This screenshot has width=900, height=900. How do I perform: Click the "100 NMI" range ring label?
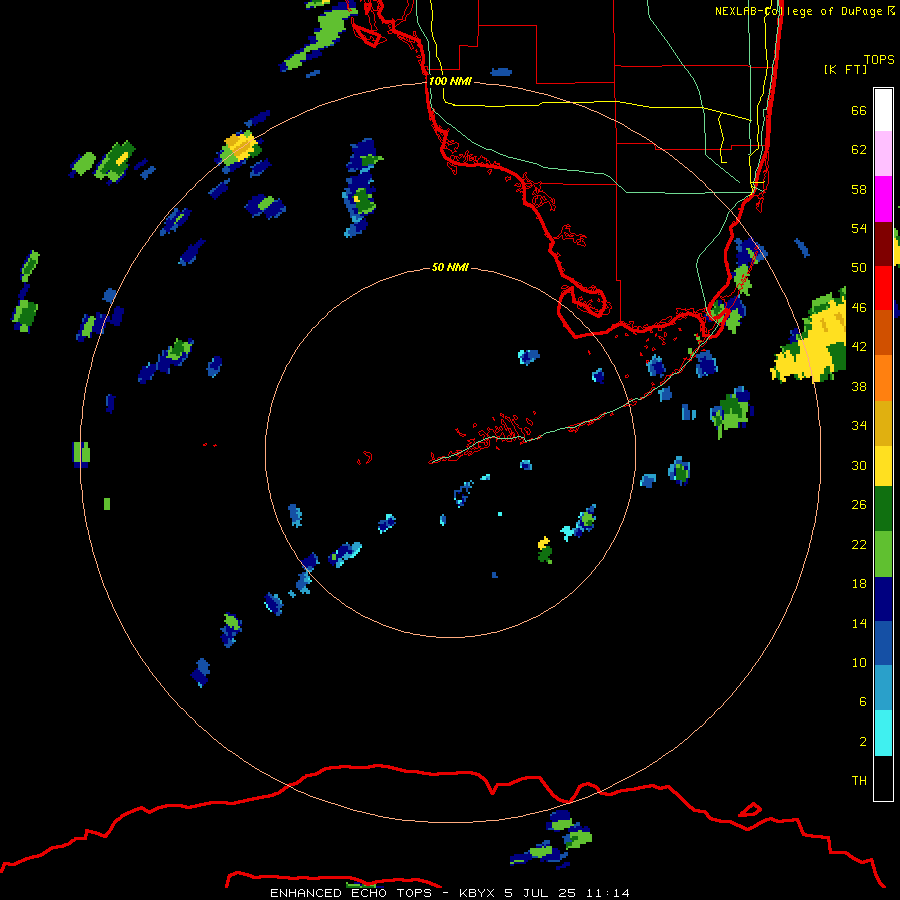click(x=450, y=81)
